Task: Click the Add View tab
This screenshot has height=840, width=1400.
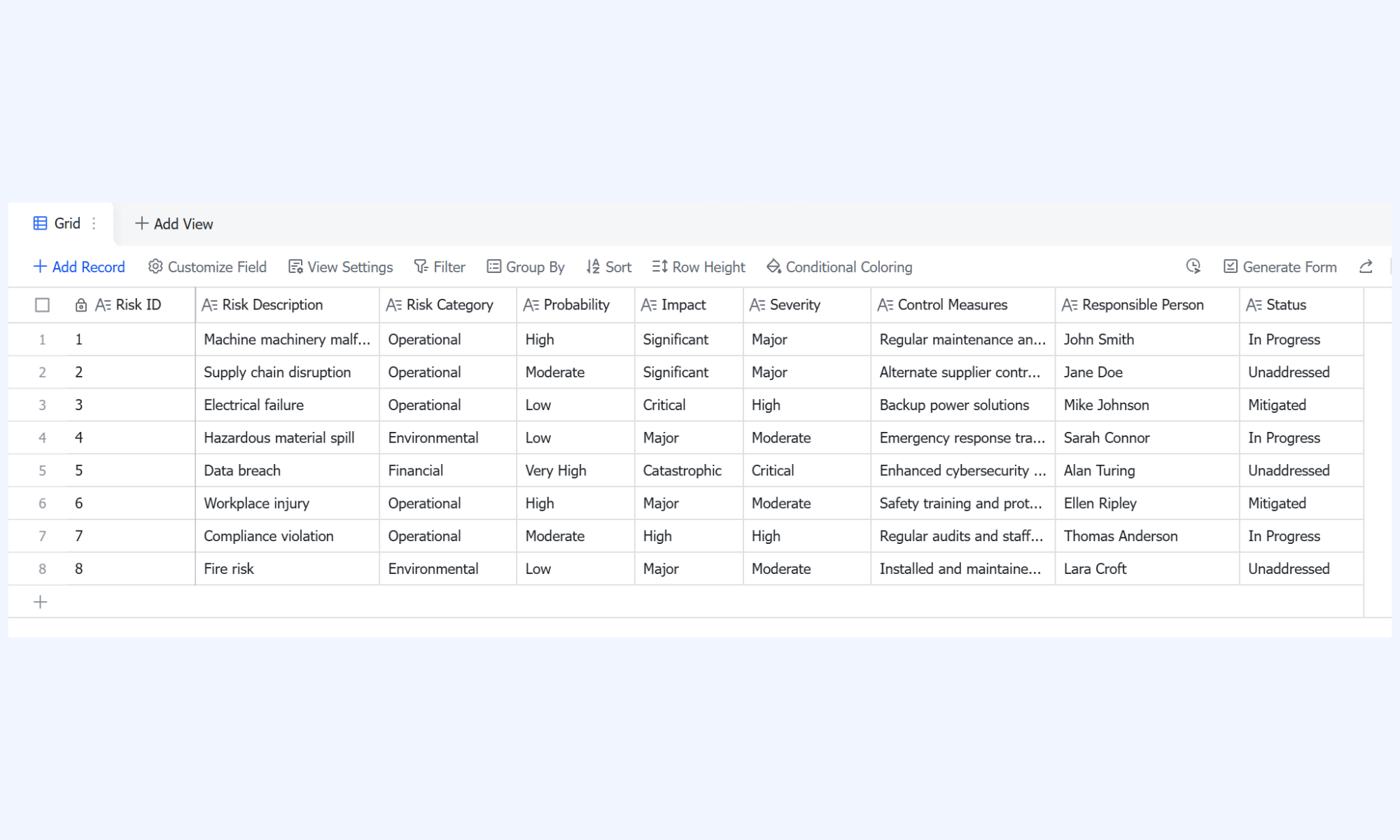Action: click(174, 224)
